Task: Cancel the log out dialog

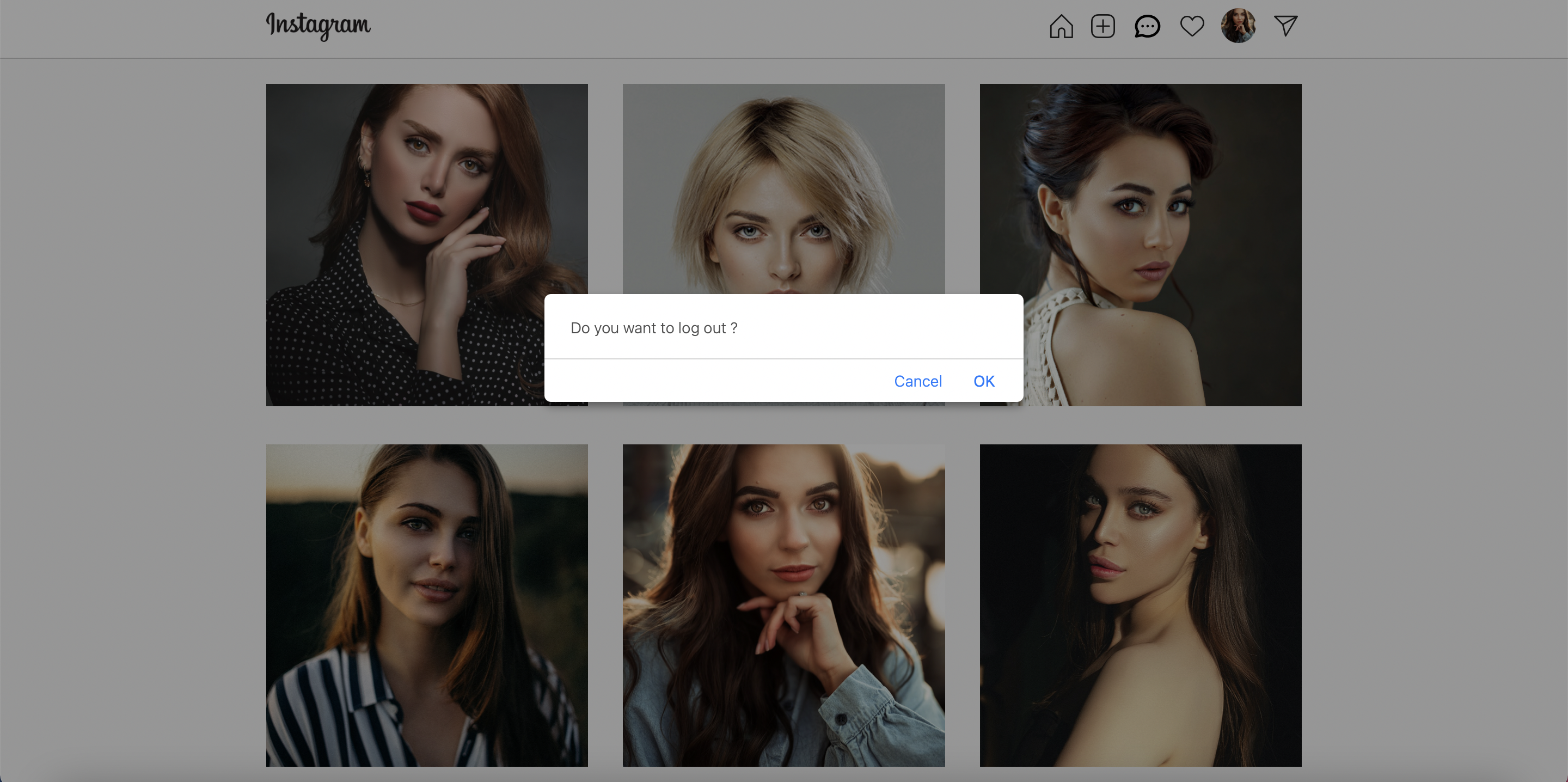Action: 917,381
